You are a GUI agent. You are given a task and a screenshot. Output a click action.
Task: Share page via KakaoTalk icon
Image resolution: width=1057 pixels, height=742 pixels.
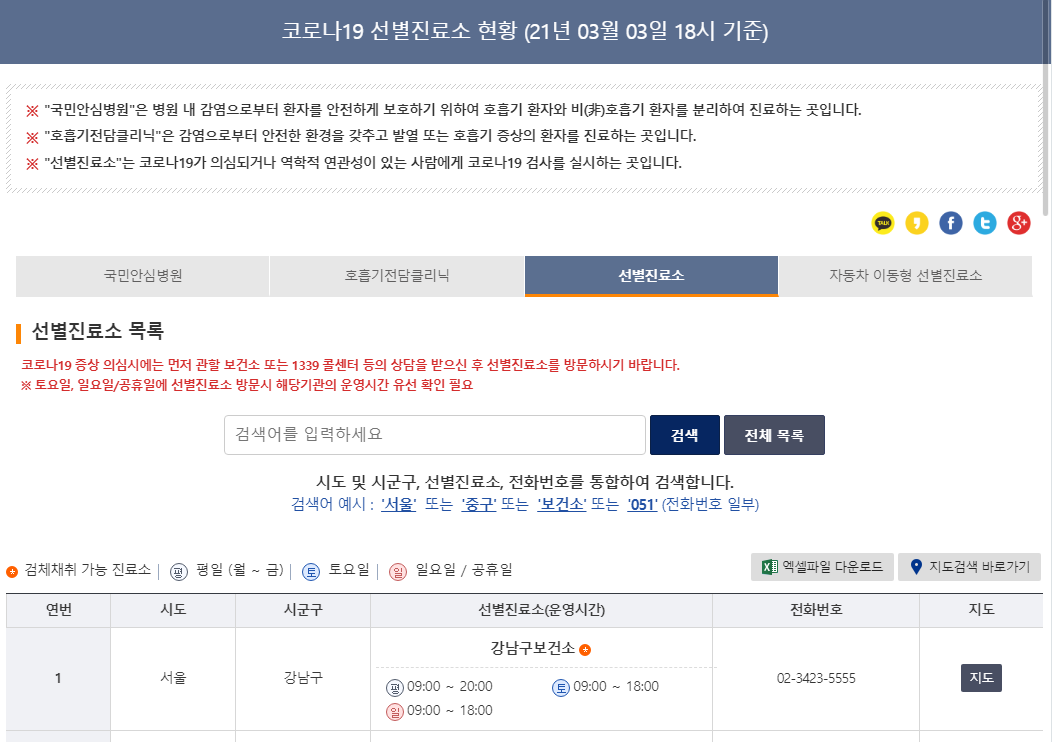(882, 223)
